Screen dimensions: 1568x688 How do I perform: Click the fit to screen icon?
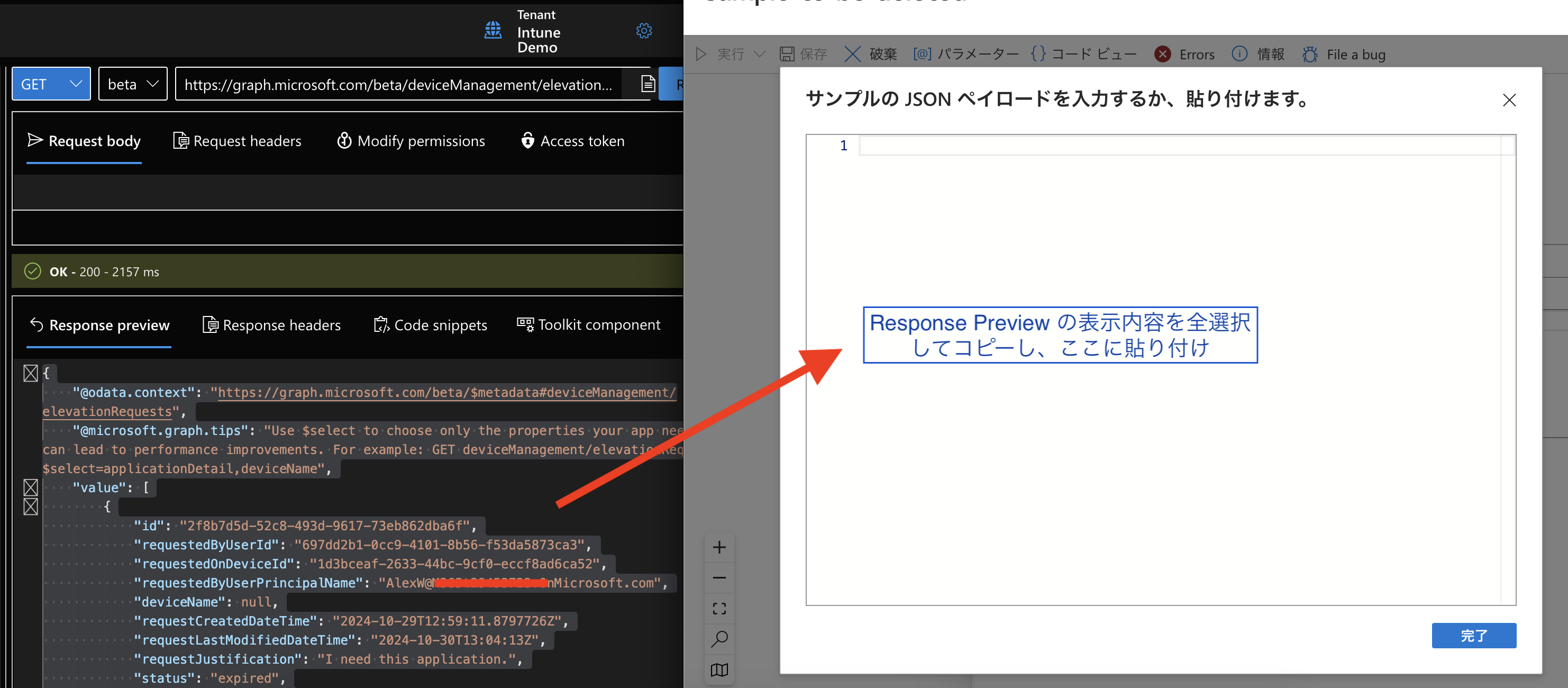(719, 609)
